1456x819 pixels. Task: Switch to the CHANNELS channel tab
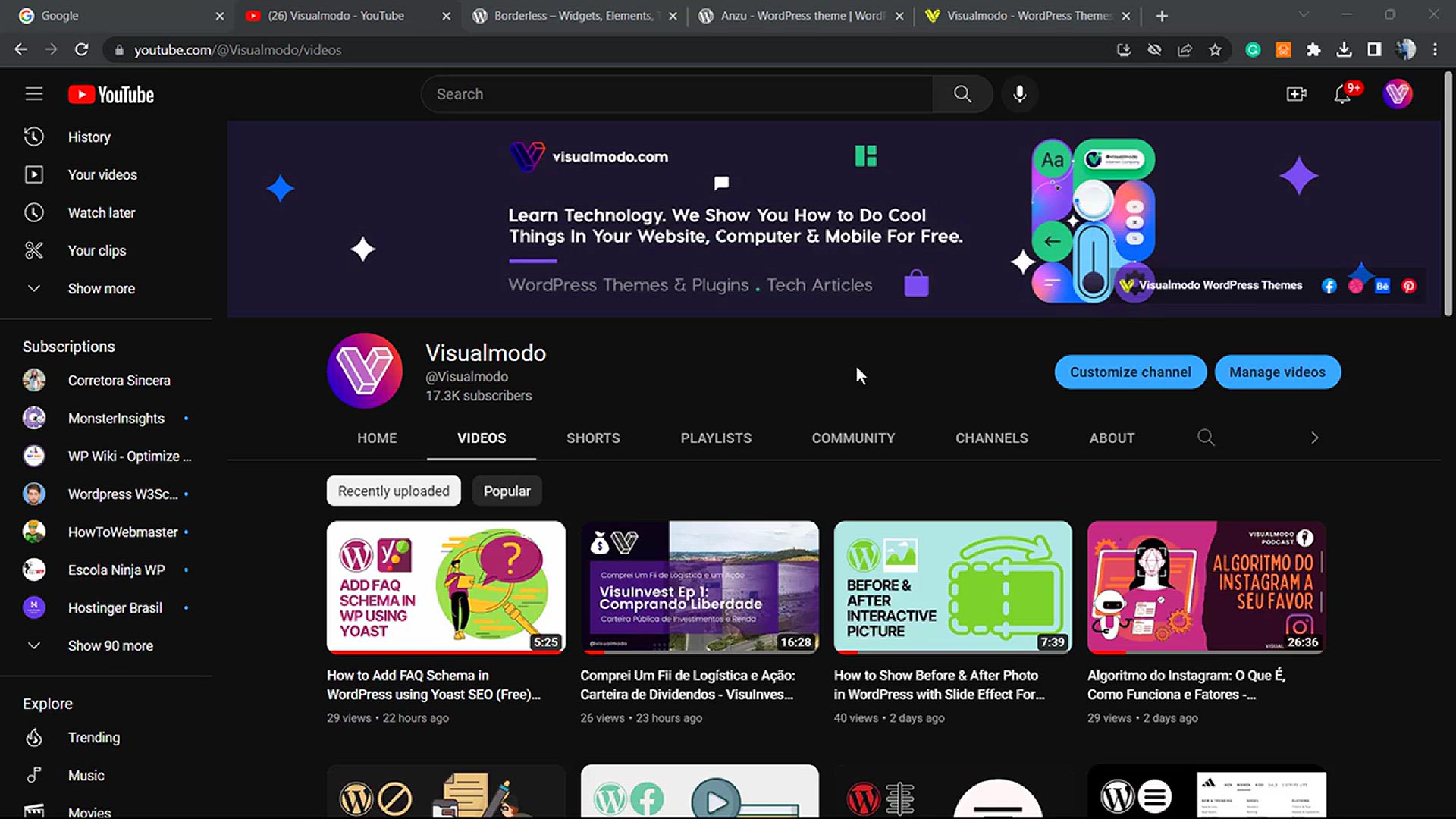(x=992, y=438)
